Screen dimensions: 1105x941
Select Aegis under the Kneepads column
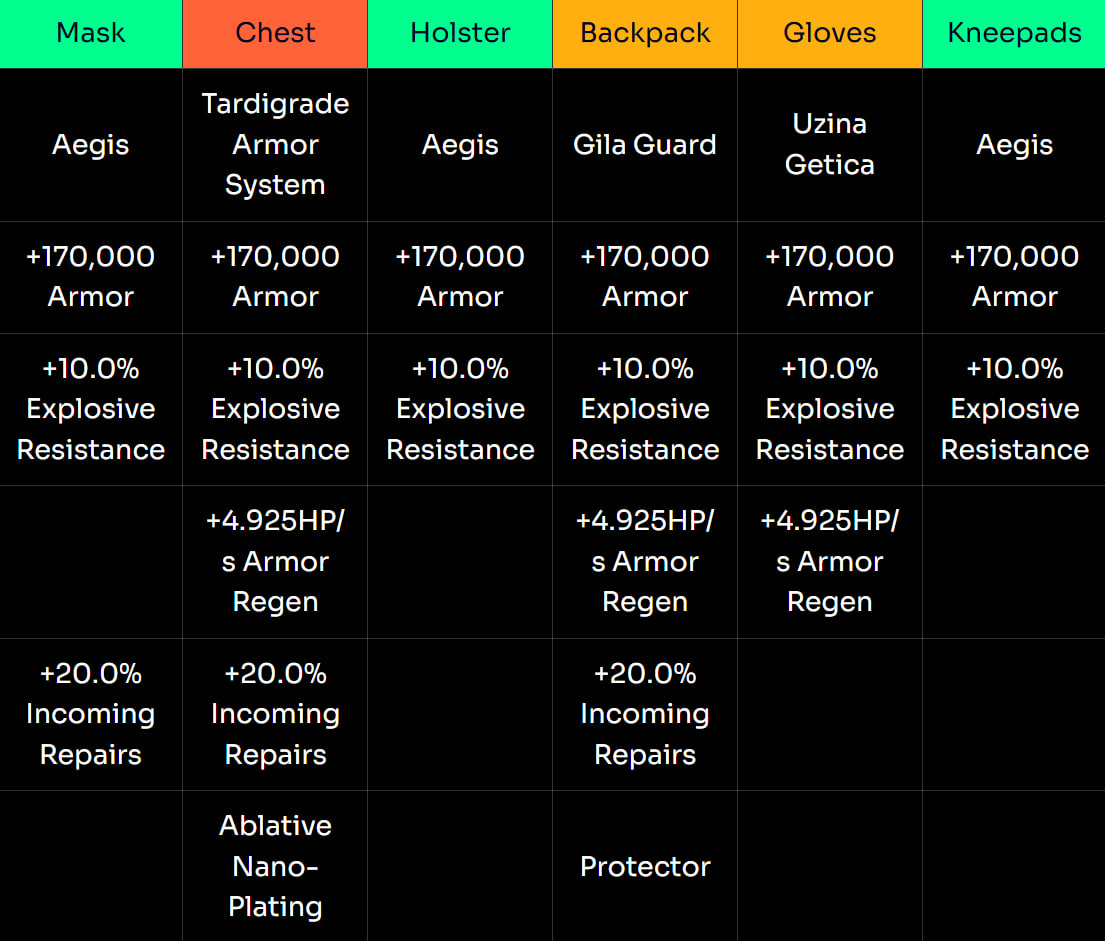tap(1014, 144)
